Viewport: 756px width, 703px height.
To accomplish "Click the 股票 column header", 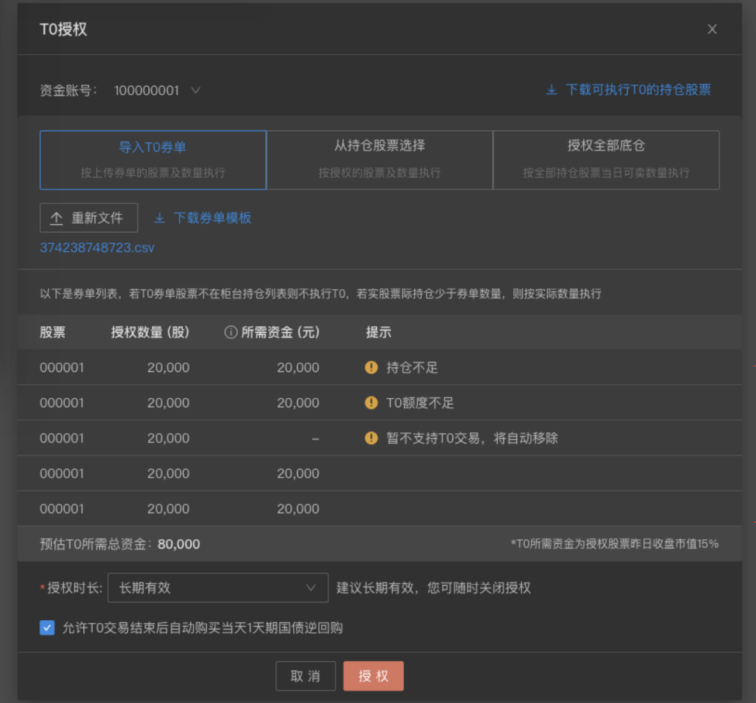I will [53, 332].
